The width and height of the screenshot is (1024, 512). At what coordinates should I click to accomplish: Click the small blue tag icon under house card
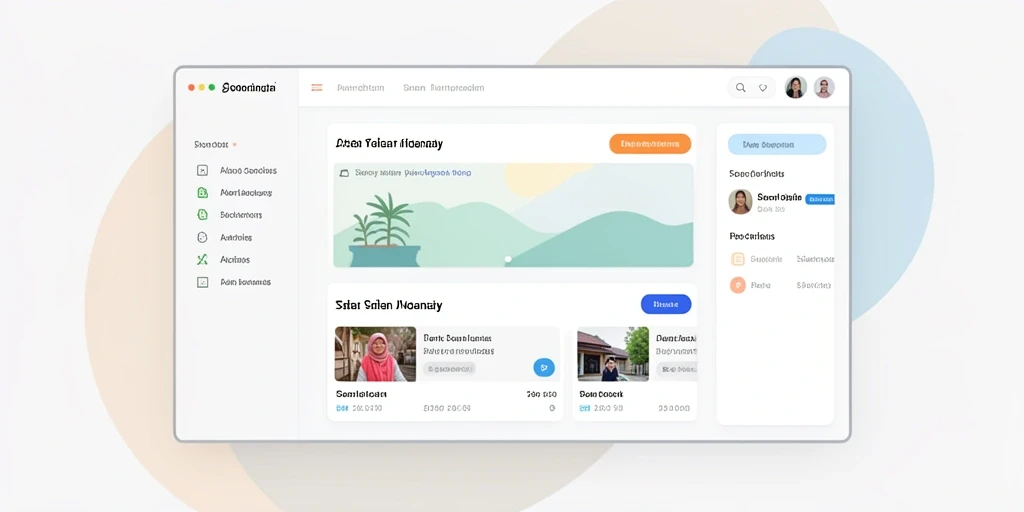pos(584,408)
